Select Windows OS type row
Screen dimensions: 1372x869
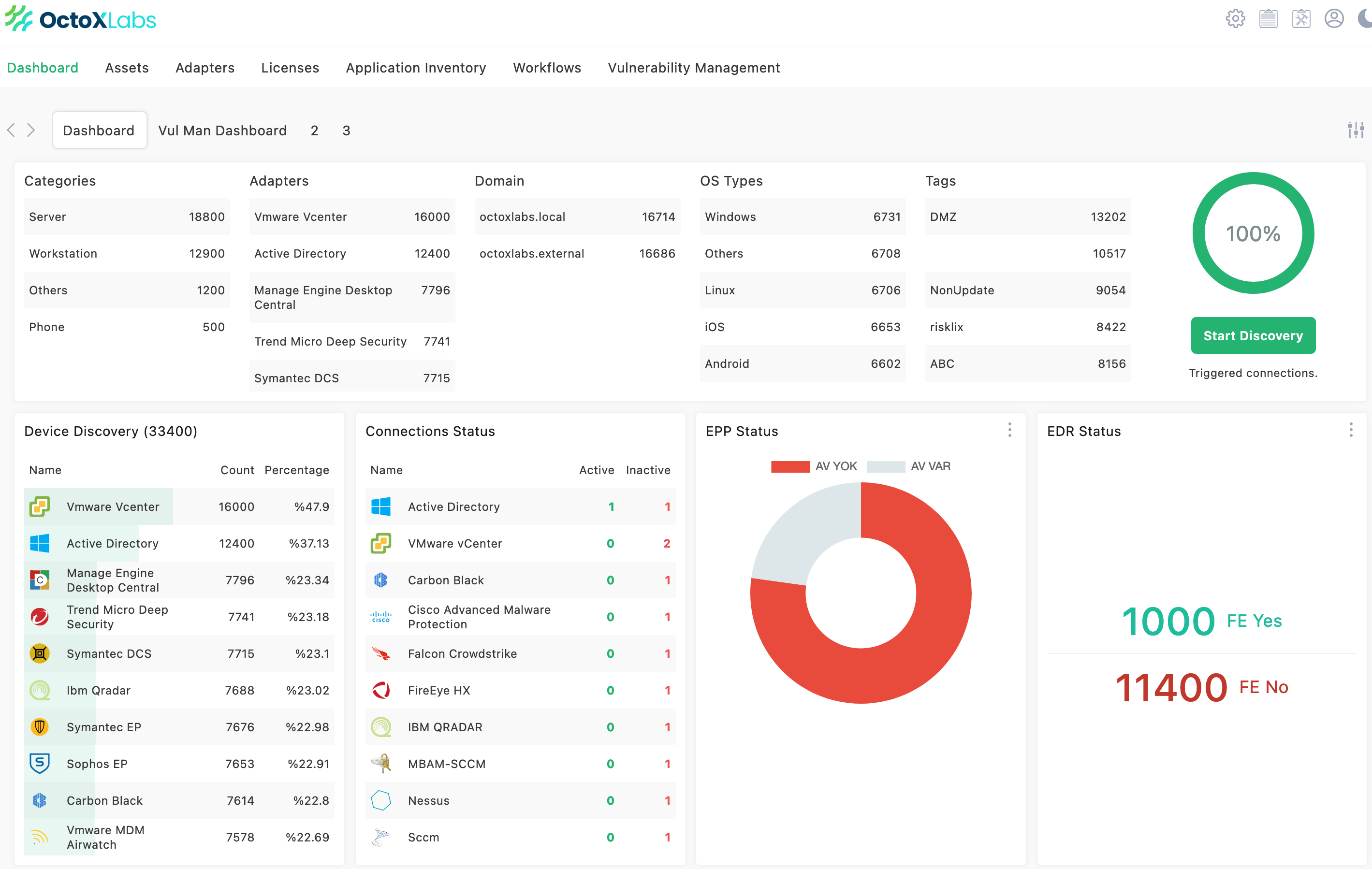point(802,217)
